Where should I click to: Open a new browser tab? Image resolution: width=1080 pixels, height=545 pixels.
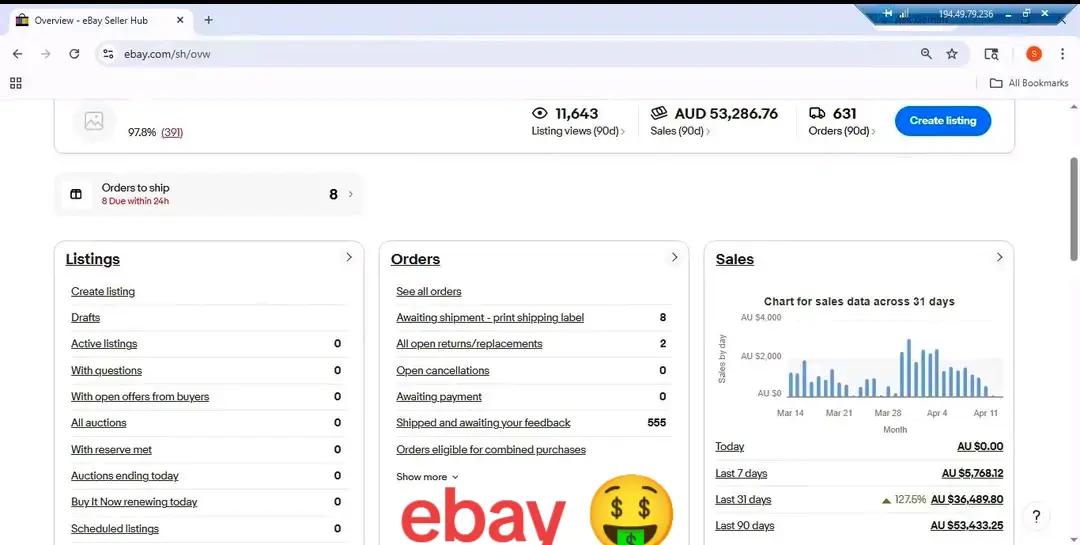[208, 20]
